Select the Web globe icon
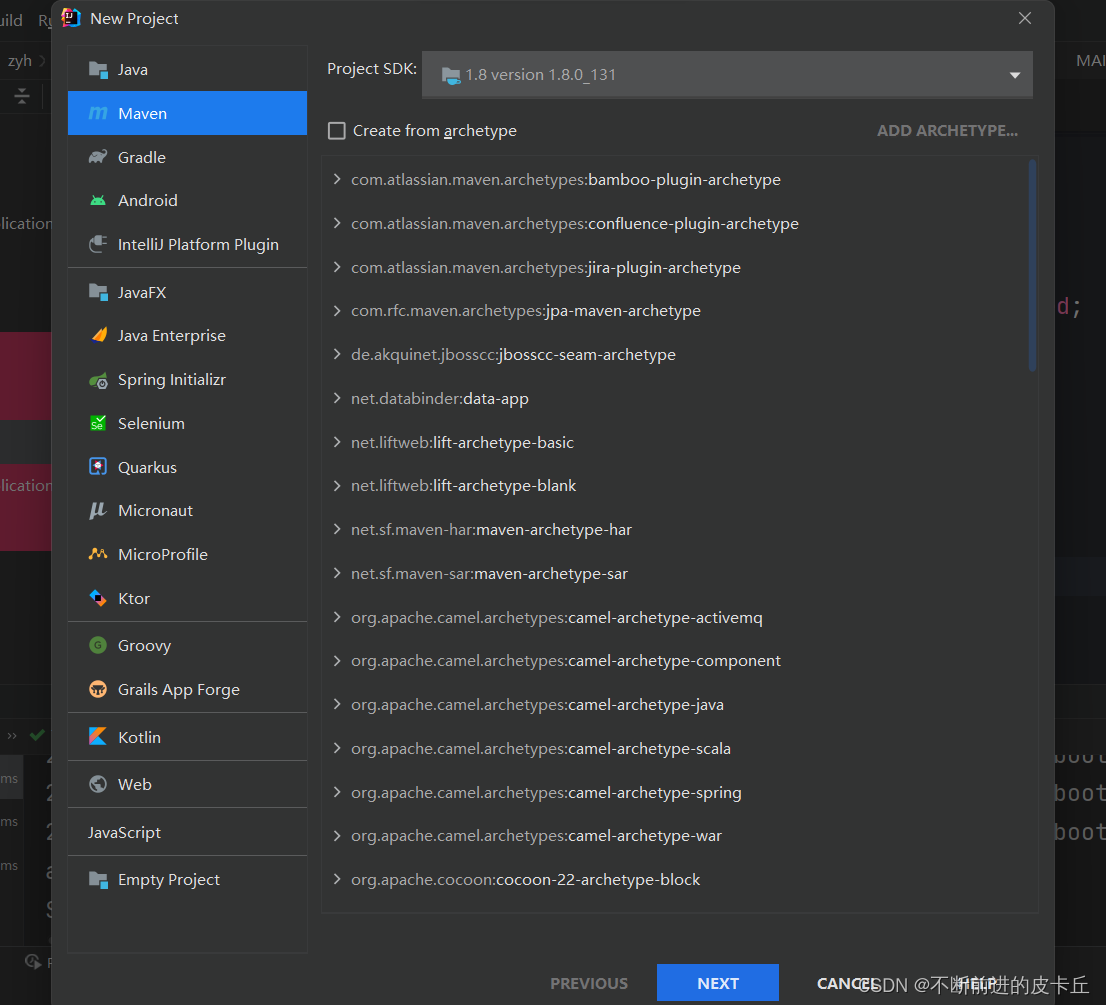1106x1005 pixels. (x=98, y=784)
